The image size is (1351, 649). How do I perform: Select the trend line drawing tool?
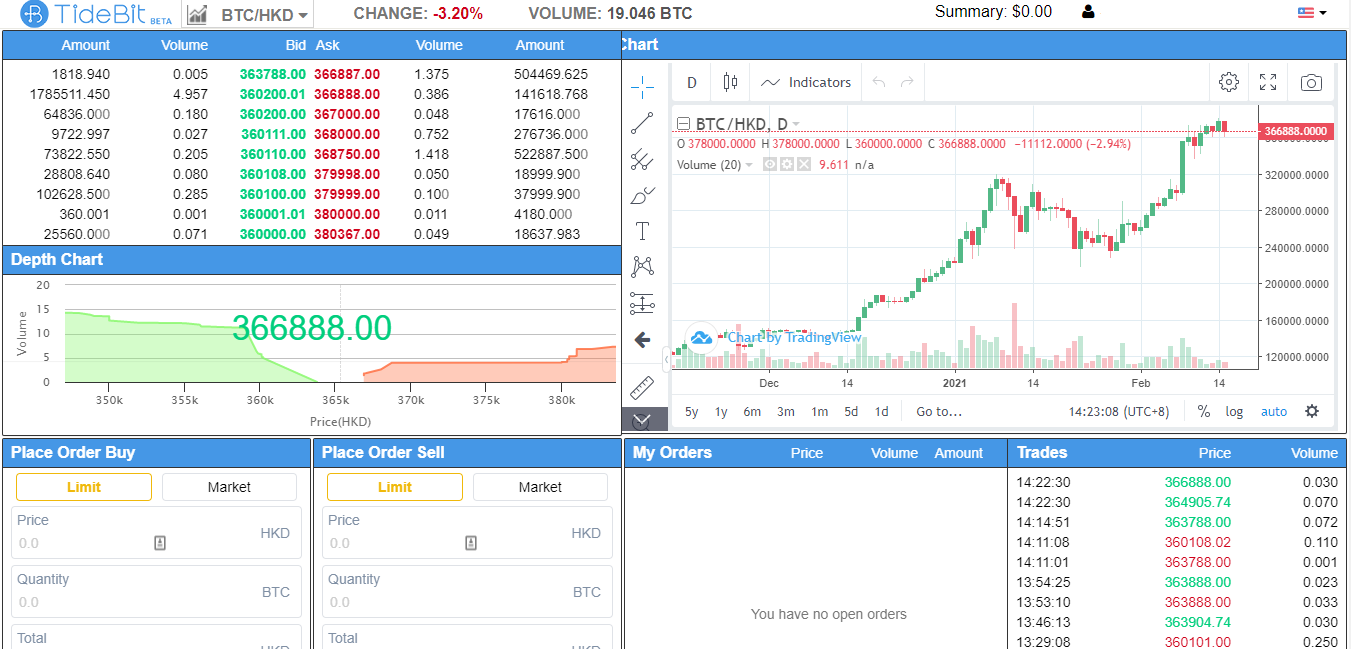point(642,124)
